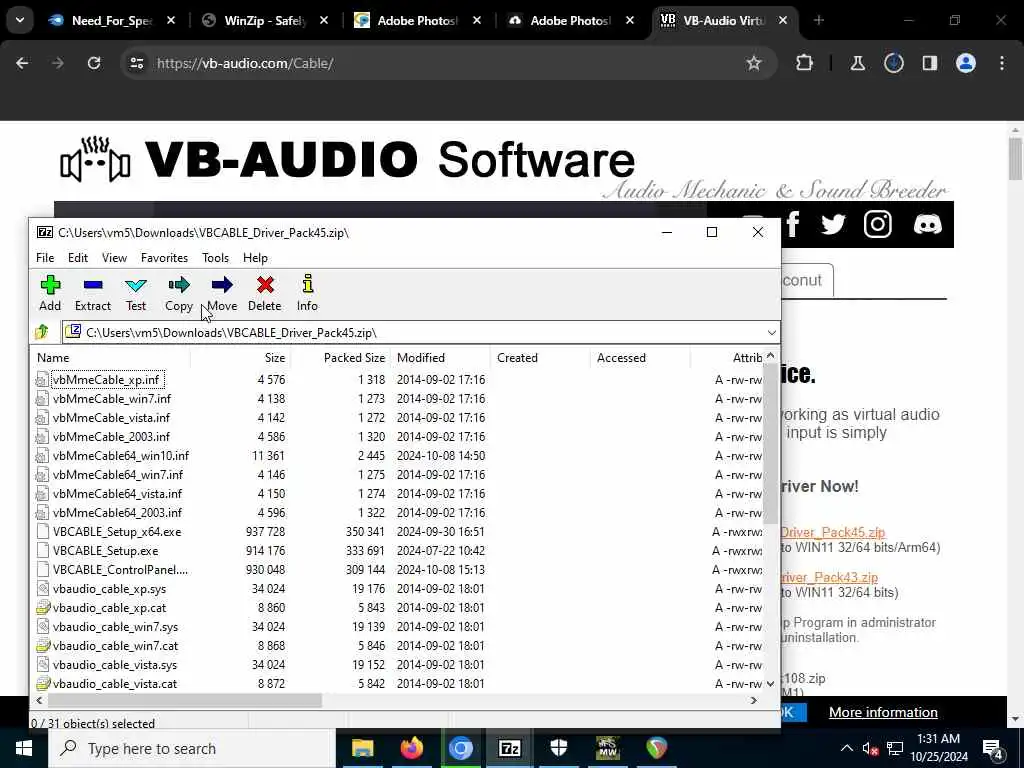Open the File menu in 7-Zip

[45, 258]
